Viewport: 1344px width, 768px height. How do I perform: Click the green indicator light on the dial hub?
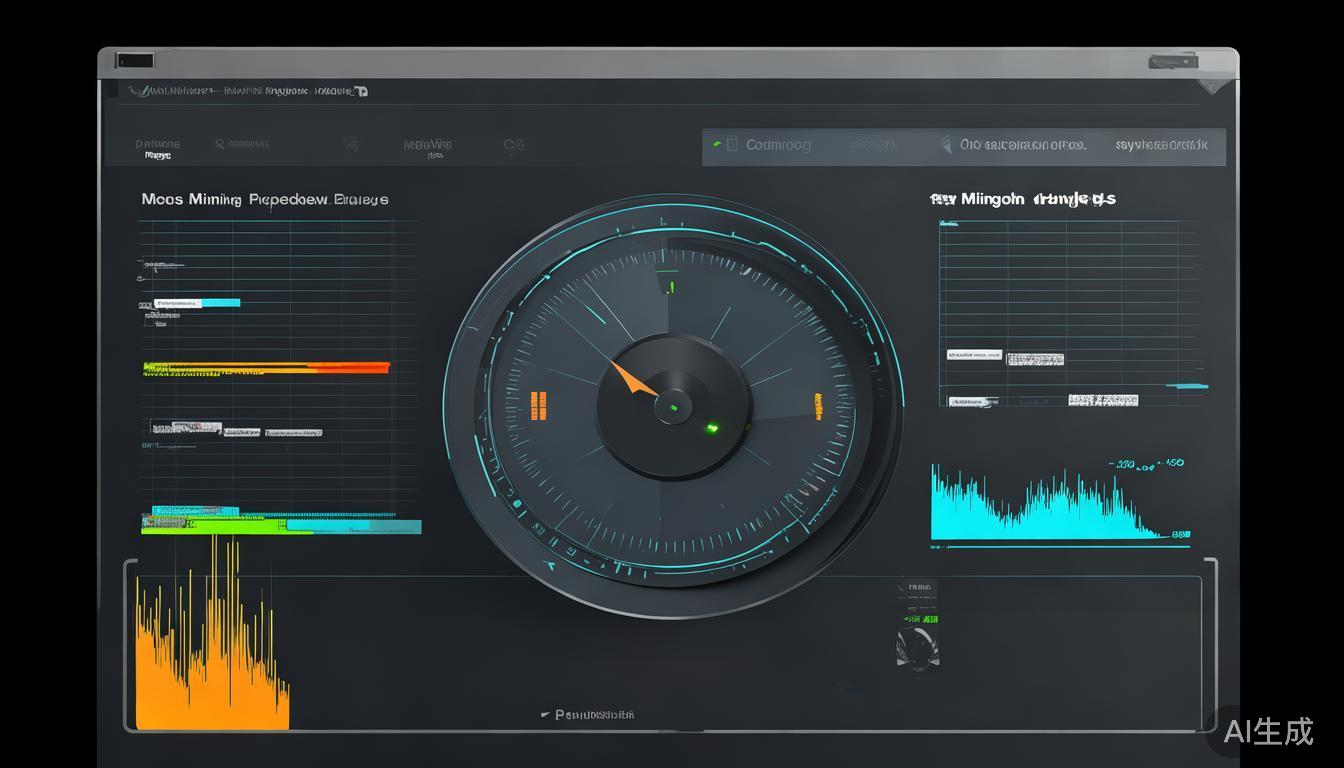[712, 428]
